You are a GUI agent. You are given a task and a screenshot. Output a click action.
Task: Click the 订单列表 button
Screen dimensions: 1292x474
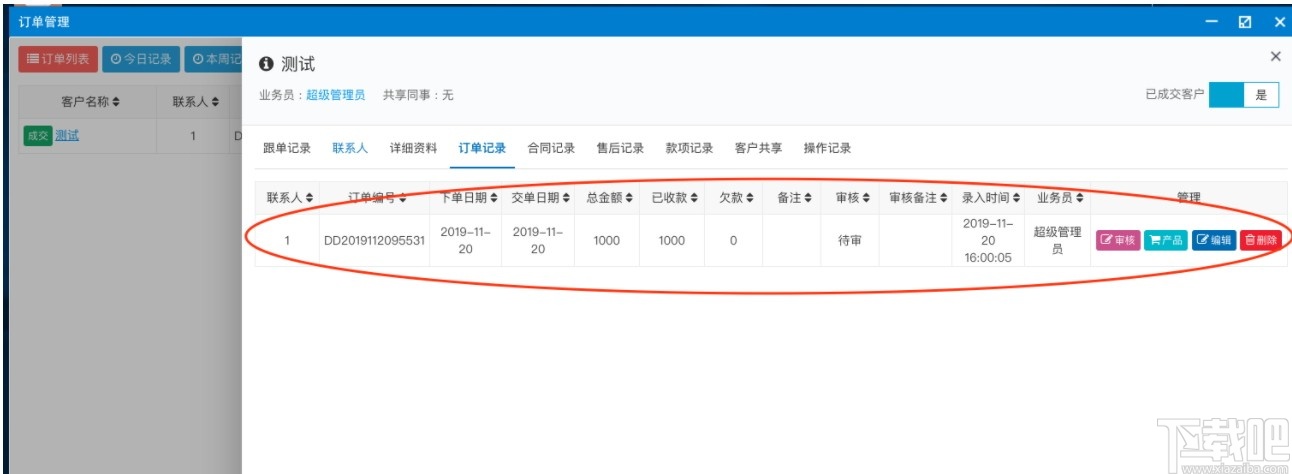pos(58,59)
